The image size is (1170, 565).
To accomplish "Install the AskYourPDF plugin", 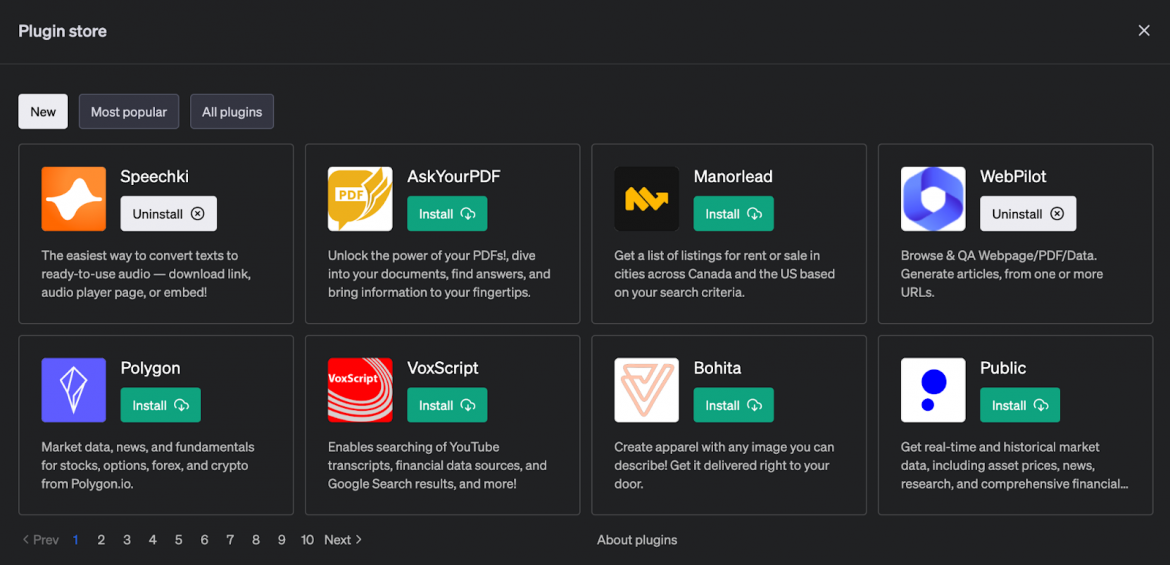I will 447,214.
